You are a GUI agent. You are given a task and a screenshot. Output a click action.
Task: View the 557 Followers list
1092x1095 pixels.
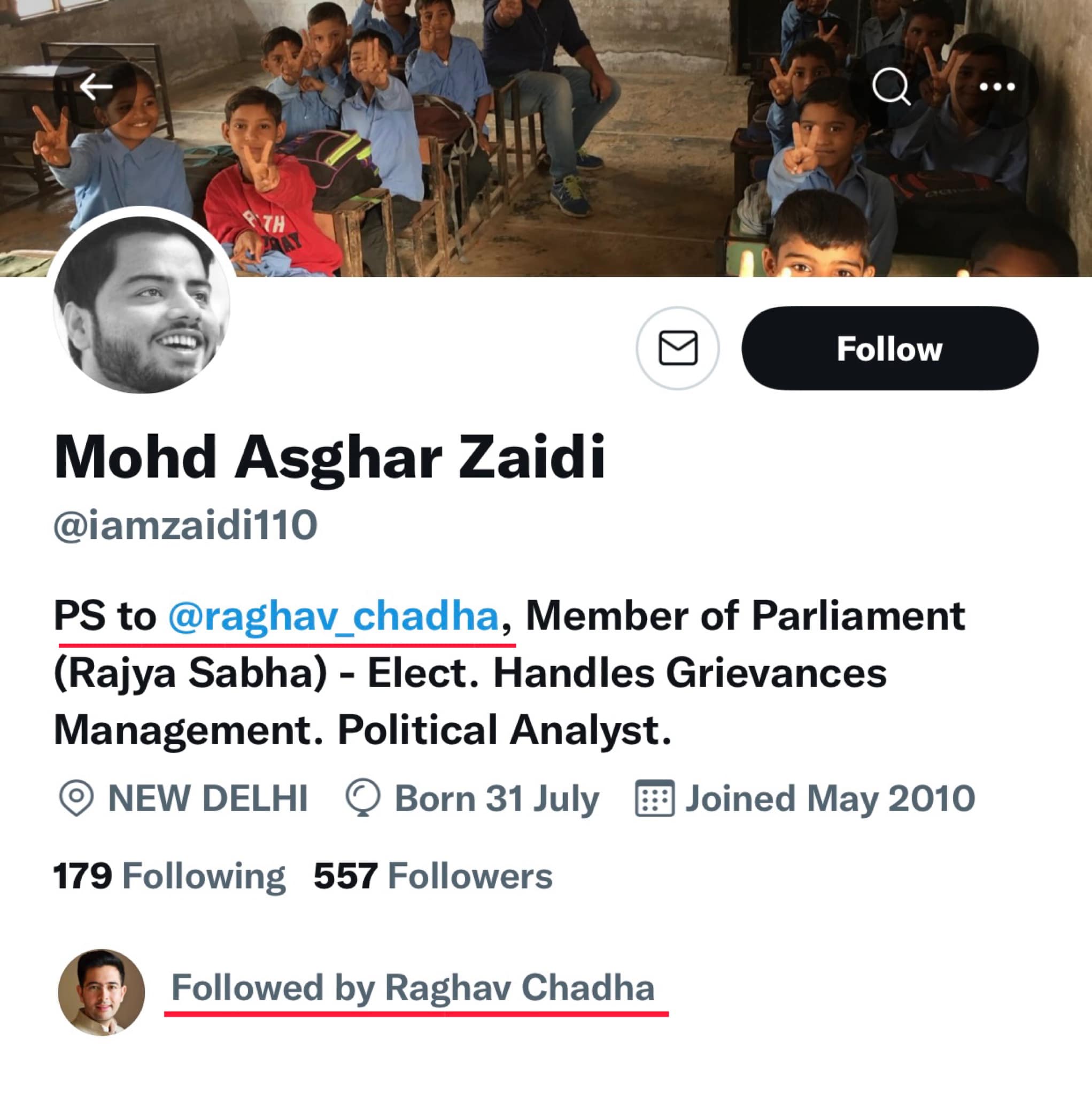coord(433,876)
